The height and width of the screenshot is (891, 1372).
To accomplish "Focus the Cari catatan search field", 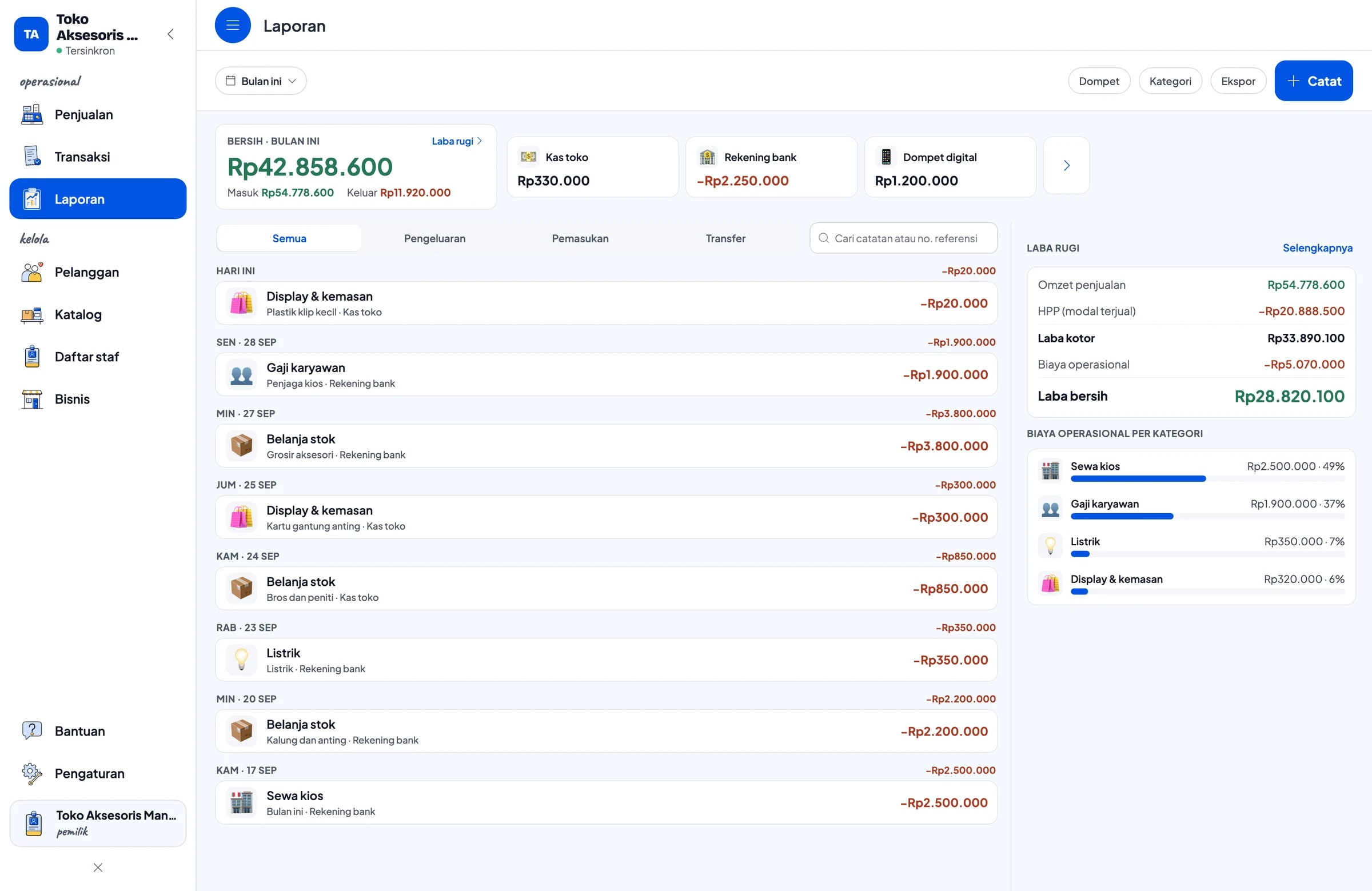I will click(903, 238).
